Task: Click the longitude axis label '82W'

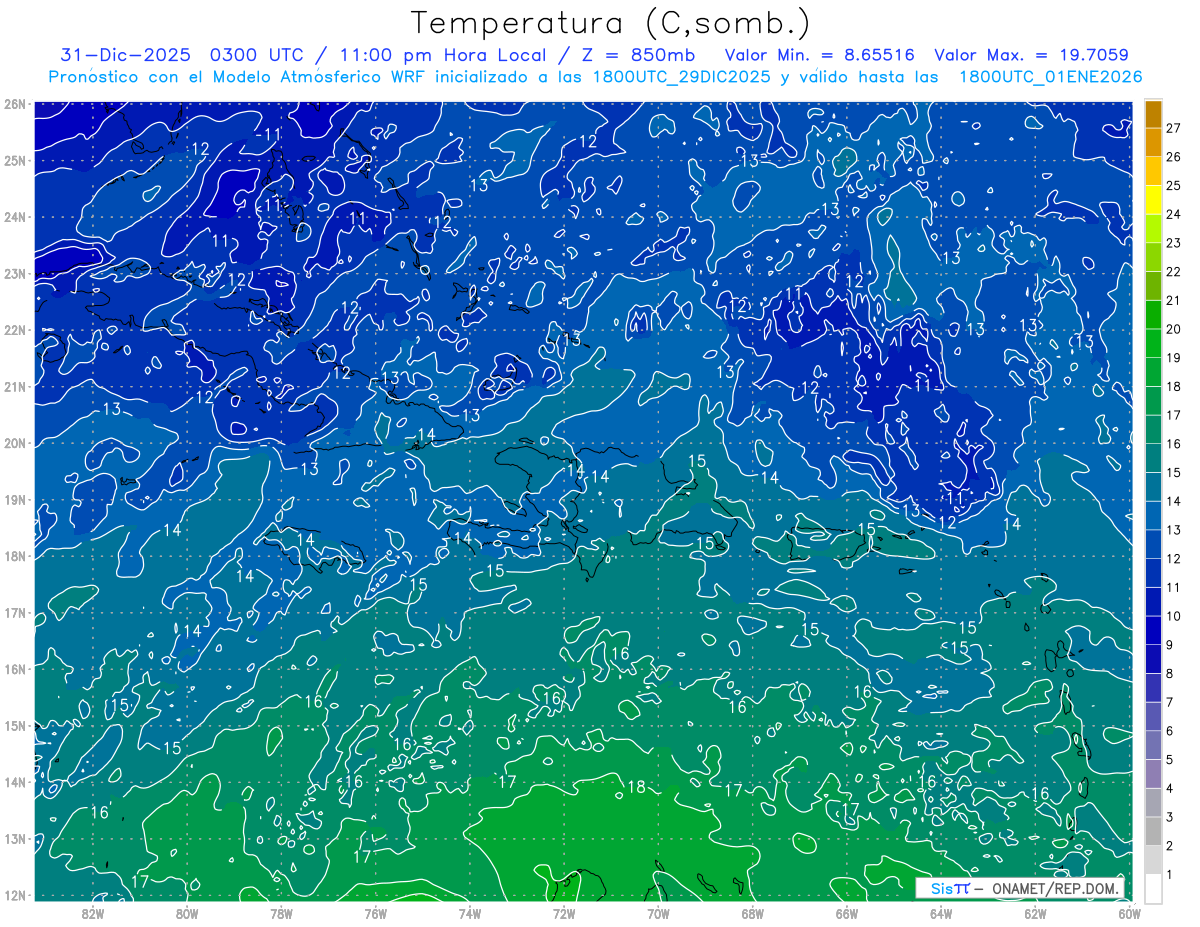Action: pyautogui.click(x=93, y=913)
